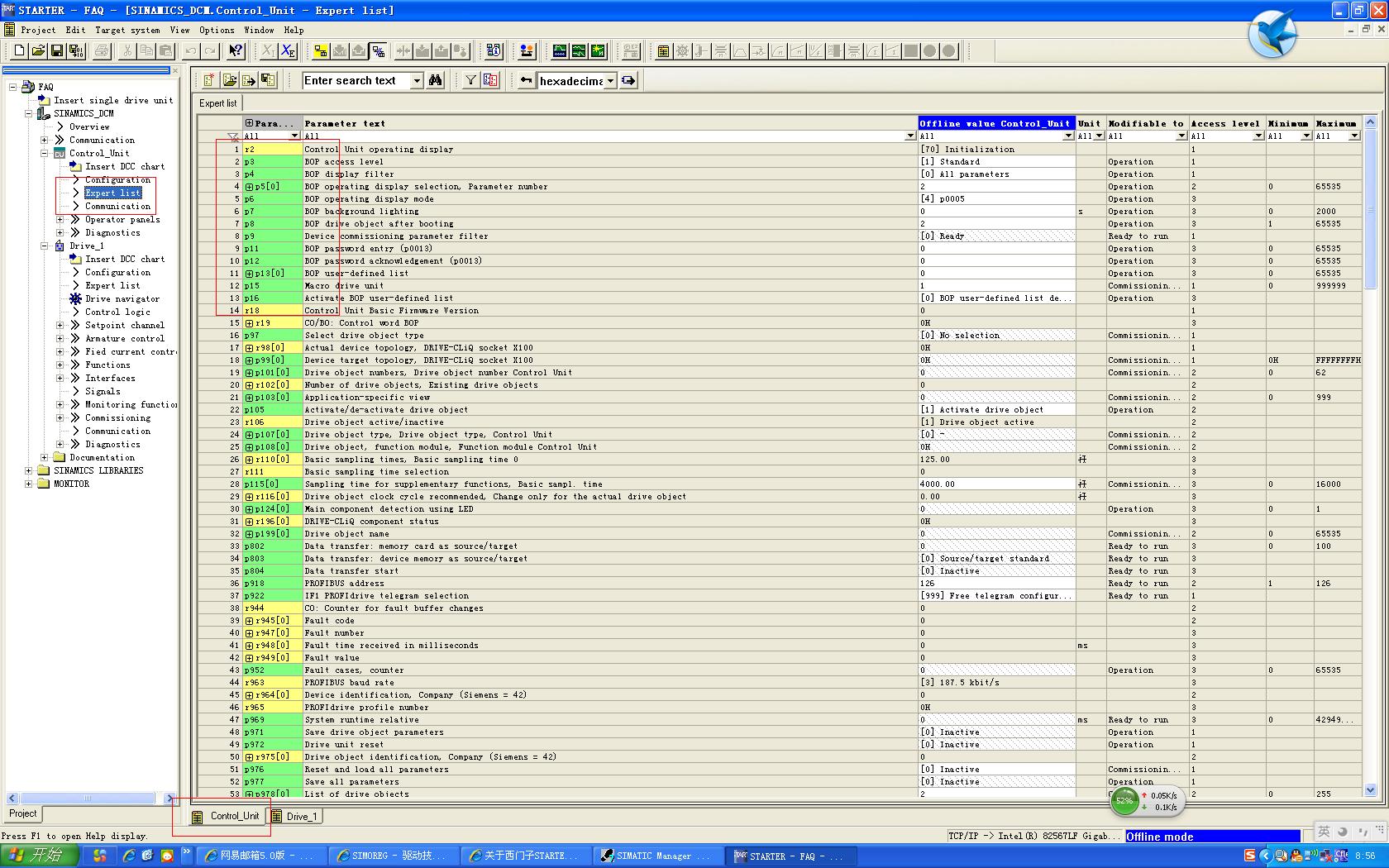Open the Target system menu
The height and width of the screenshot is (868, 1389).
tap(127, 30)
